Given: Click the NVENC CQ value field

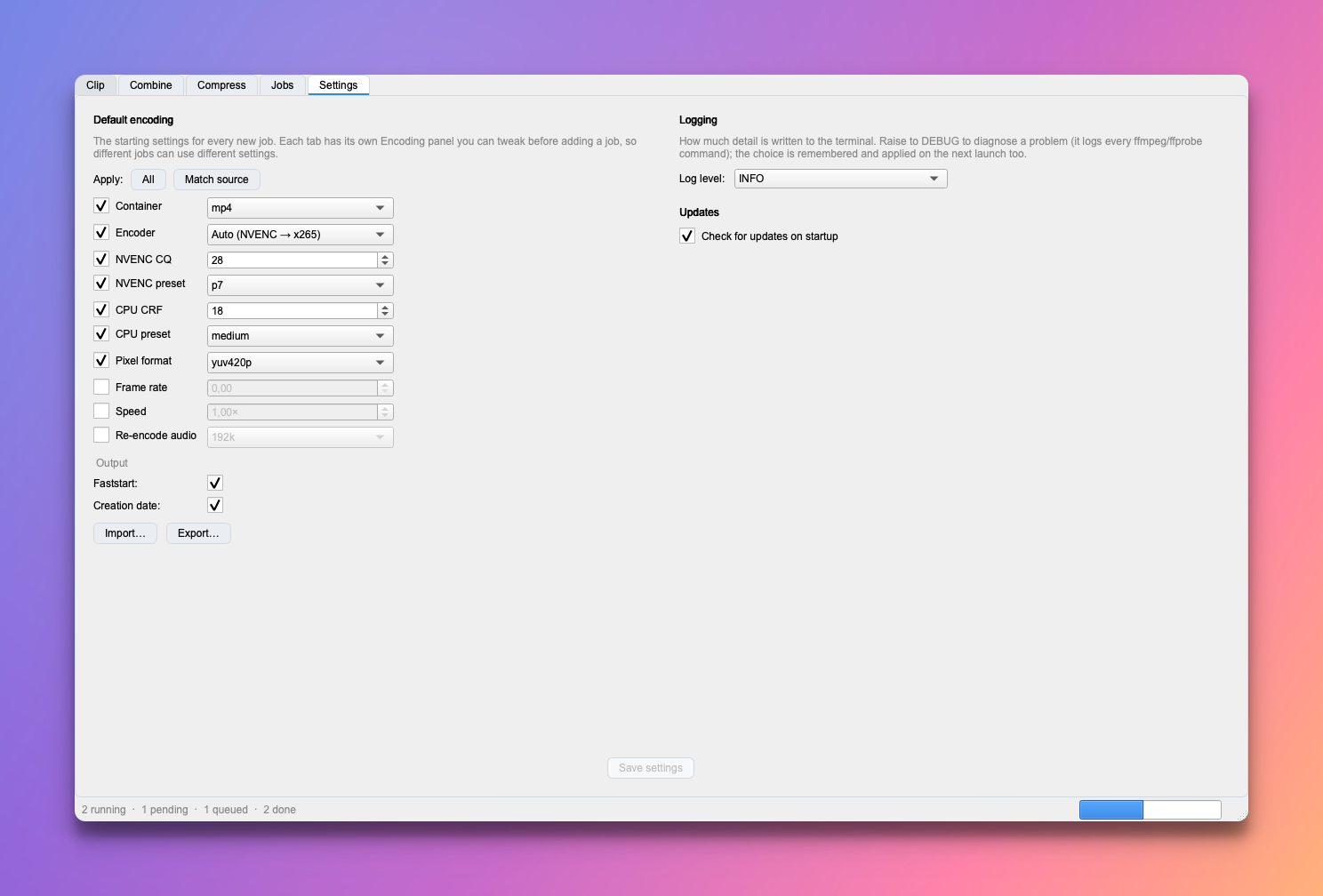Looking at the screenshot, I should (293, 260).
